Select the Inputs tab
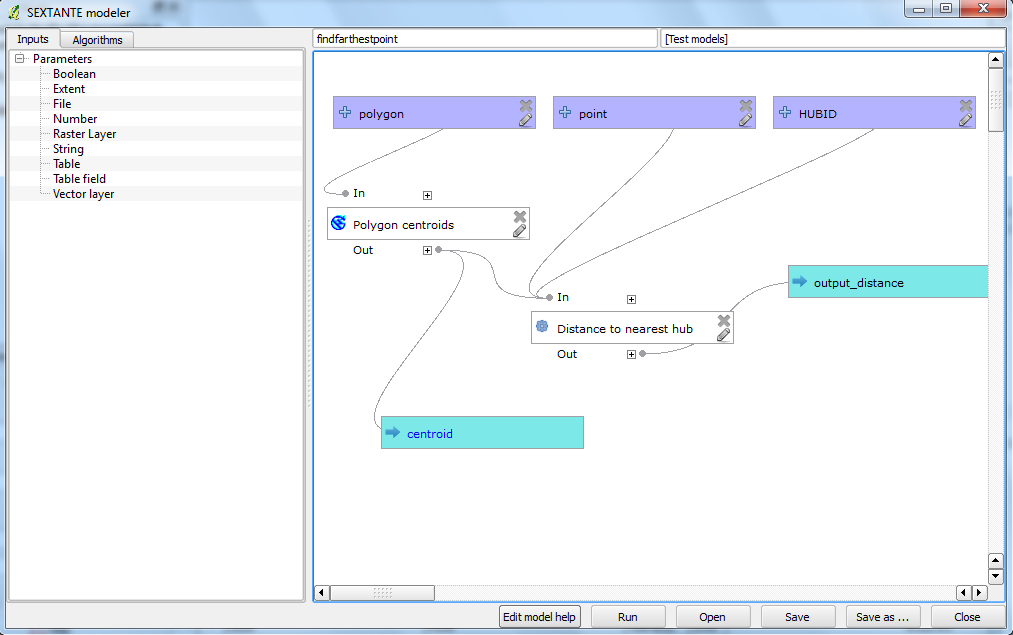 pyautogui.click(x=33, y=38)
